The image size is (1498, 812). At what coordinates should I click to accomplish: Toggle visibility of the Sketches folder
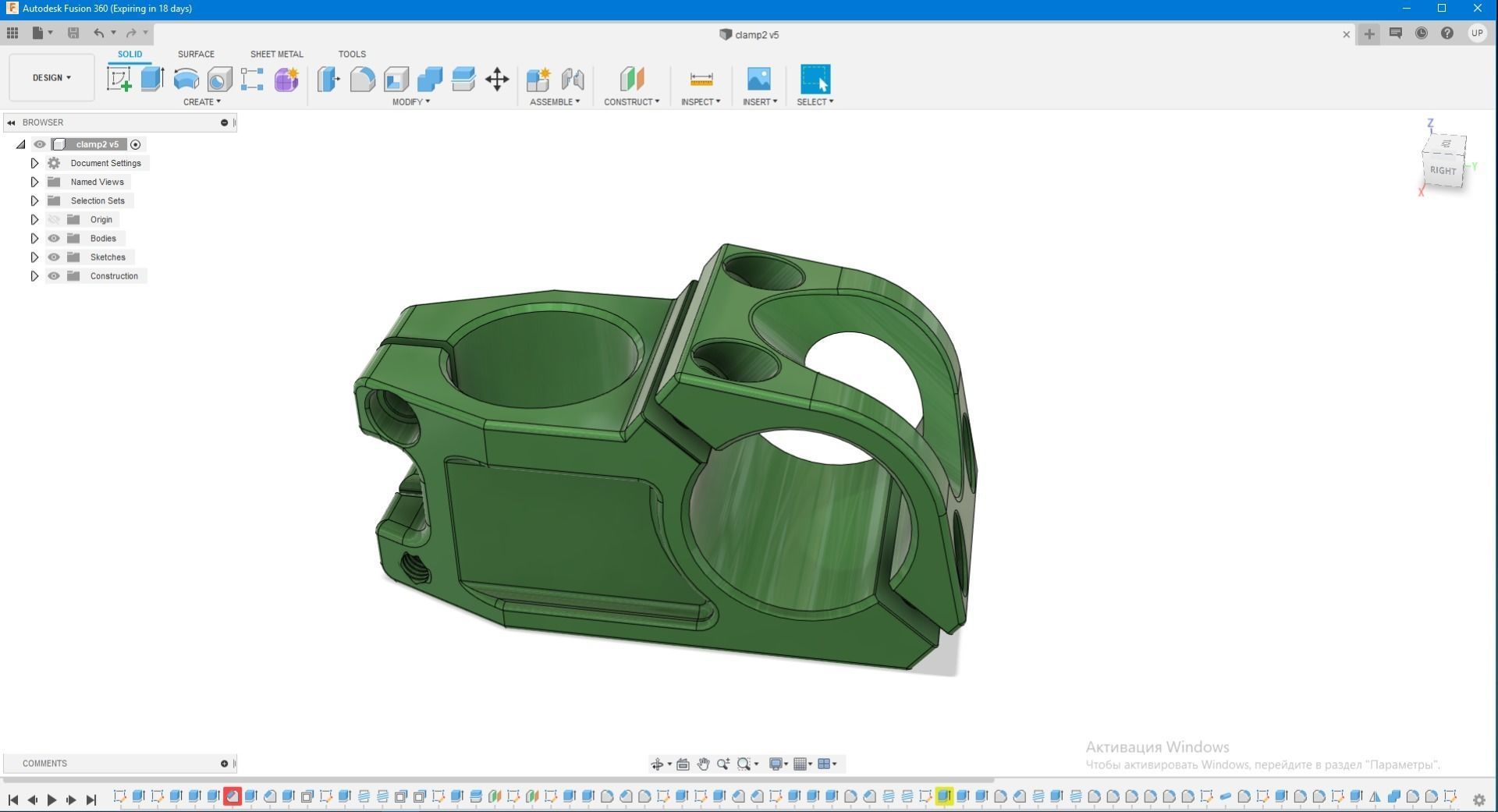(x=54, y=257)
